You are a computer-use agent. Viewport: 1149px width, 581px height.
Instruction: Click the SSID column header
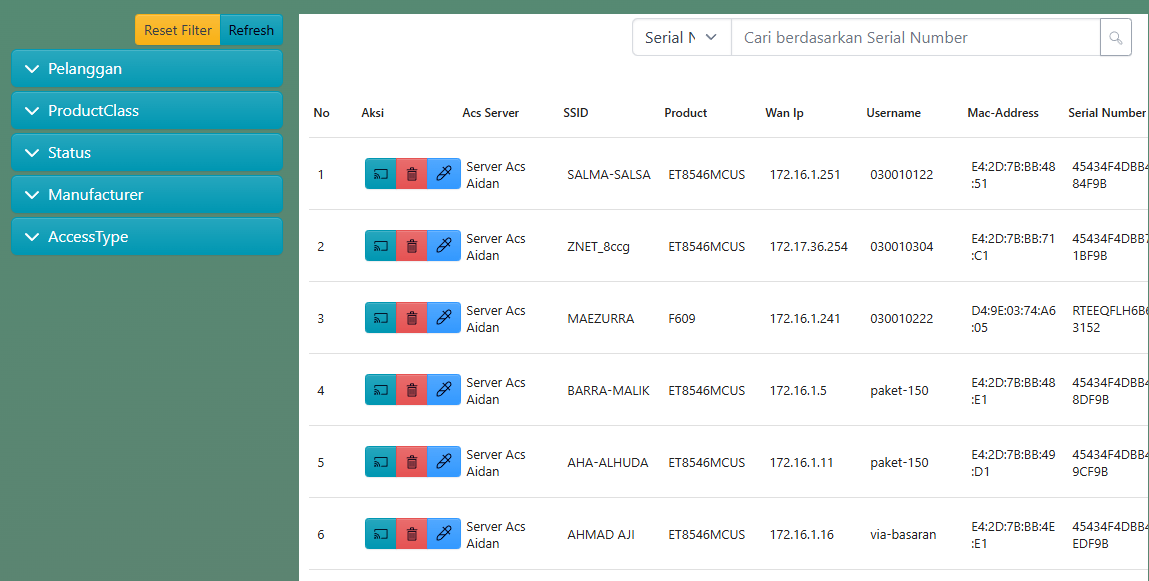(x=576, y=113)
